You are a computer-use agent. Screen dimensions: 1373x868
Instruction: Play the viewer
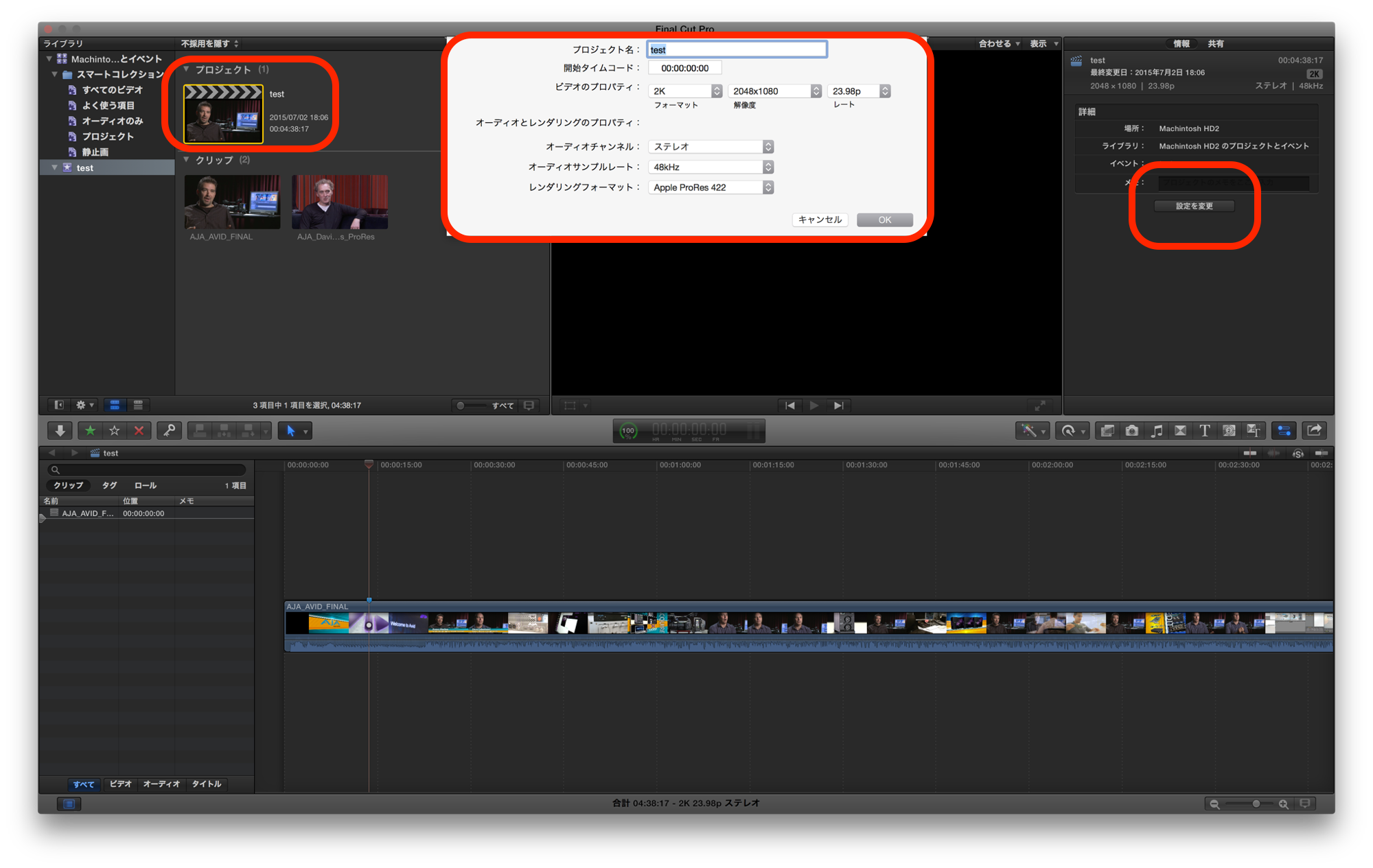(x=814, y=406)
